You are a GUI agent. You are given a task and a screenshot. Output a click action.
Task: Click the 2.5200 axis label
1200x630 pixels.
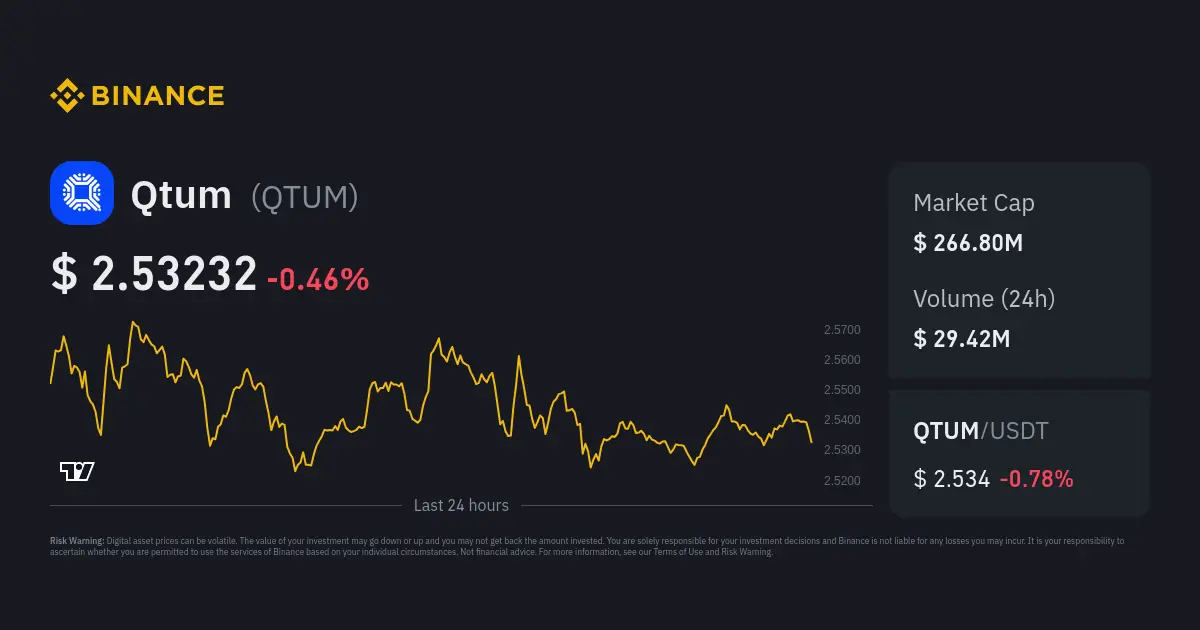point(842,481)
